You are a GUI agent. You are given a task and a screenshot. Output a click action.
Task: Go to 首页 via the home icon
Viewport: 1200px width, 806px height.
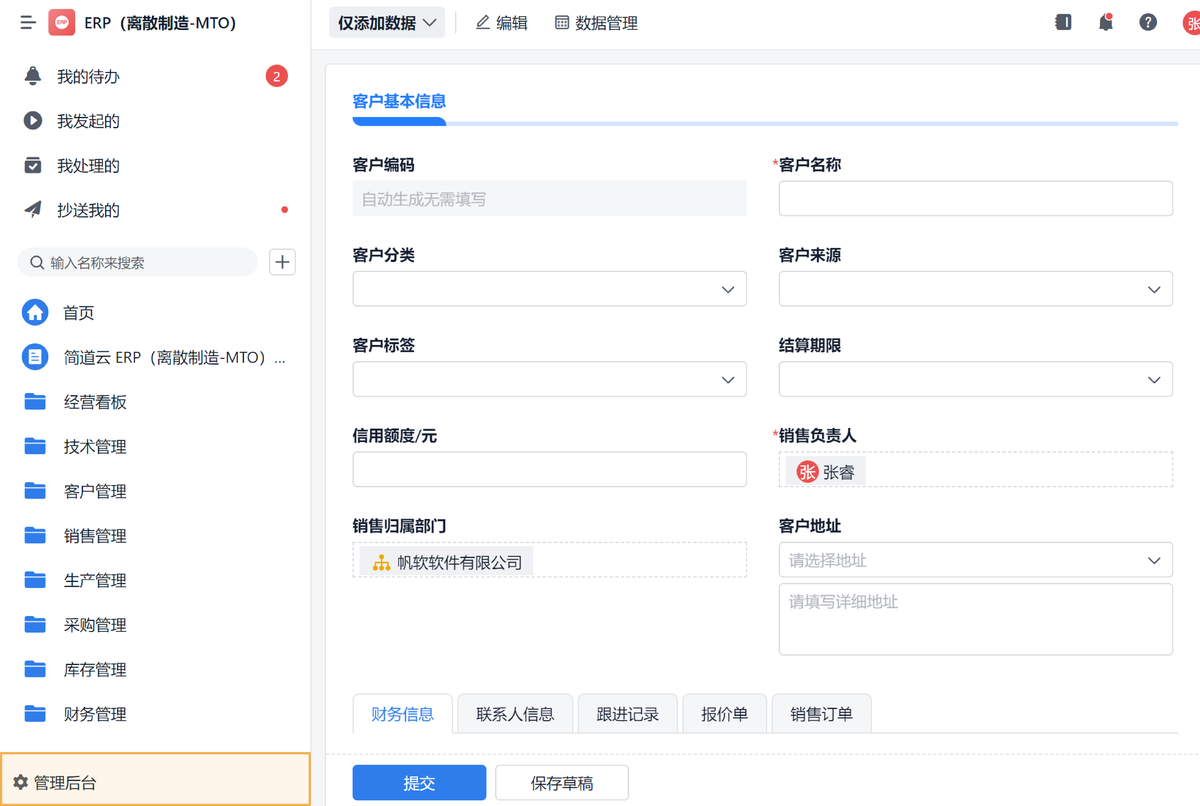(35, 312)
